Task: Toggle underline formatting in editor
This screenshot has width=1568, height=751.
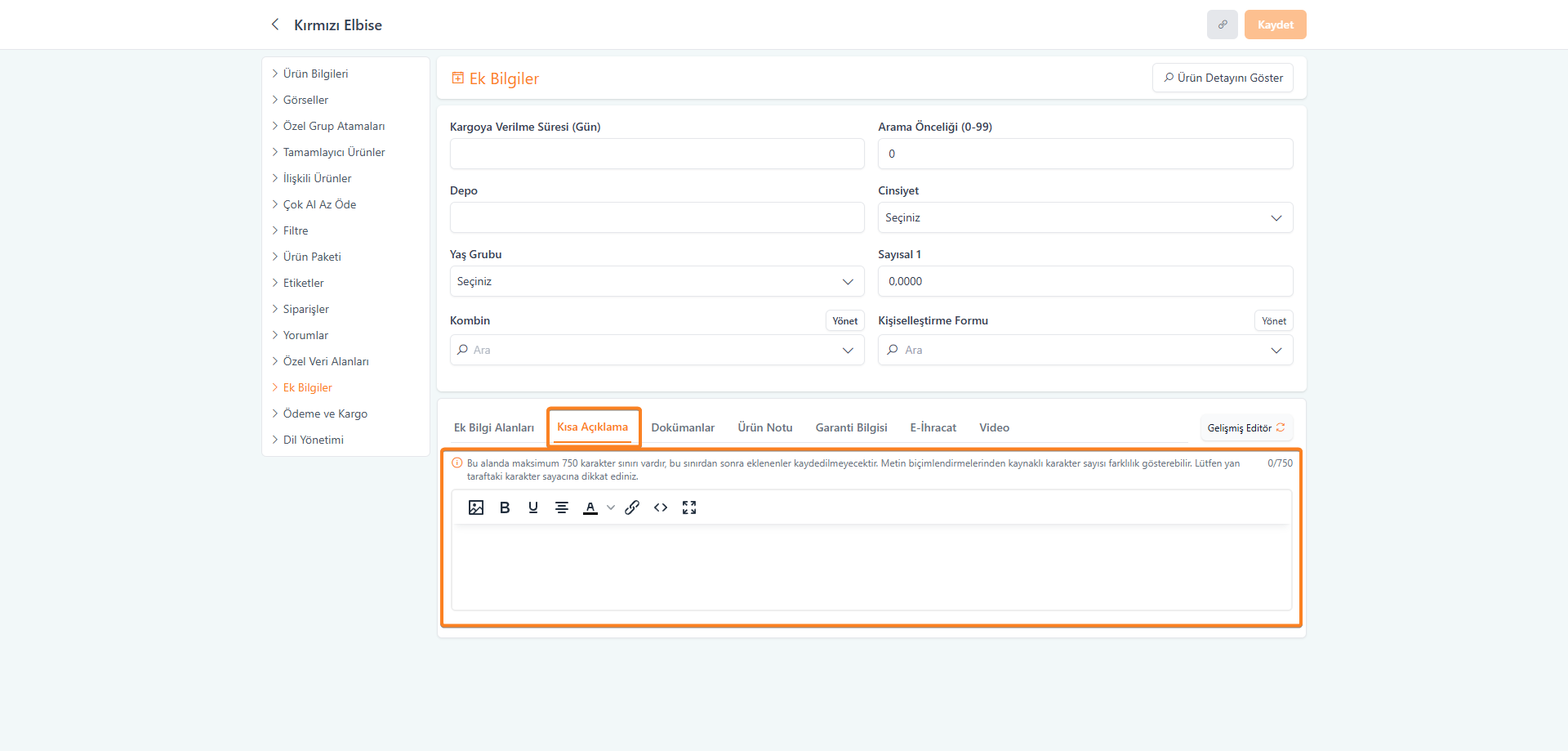Action: click(533, 507)
